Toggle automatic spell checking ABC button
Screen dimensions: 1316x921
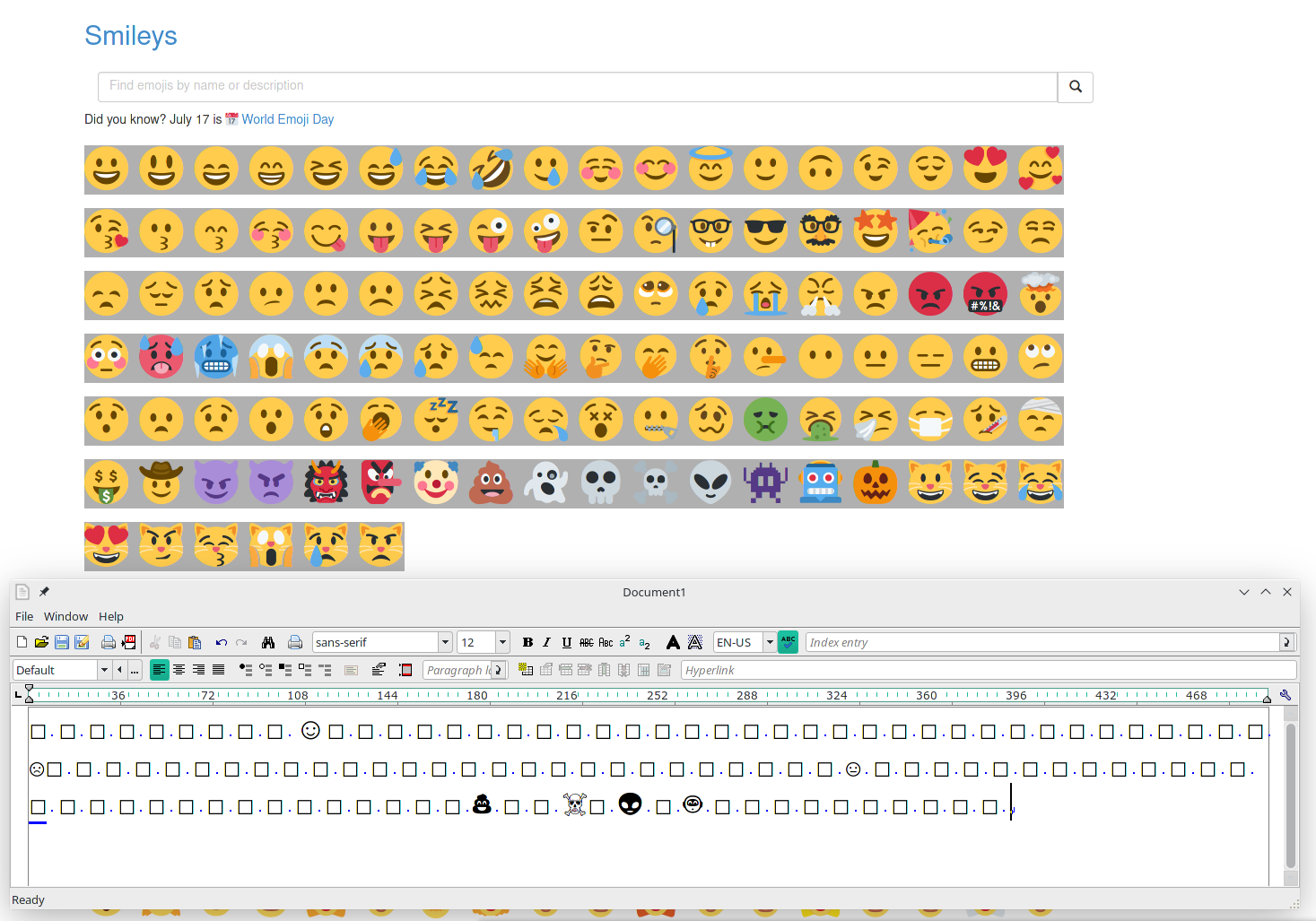[x=788, y=642]
